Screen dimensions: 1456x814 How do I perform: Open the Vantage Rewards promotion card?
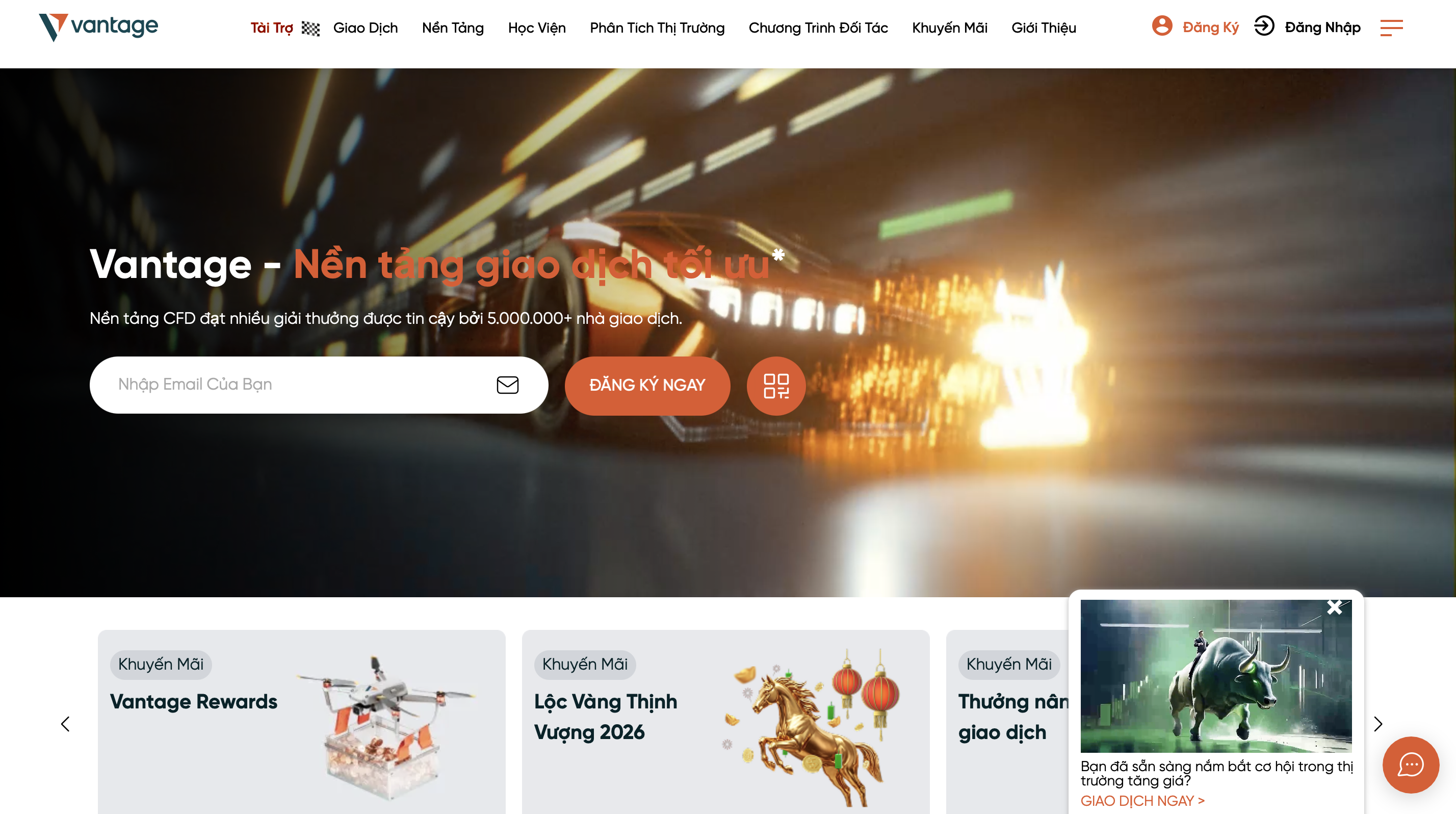[x=301, y=722]
